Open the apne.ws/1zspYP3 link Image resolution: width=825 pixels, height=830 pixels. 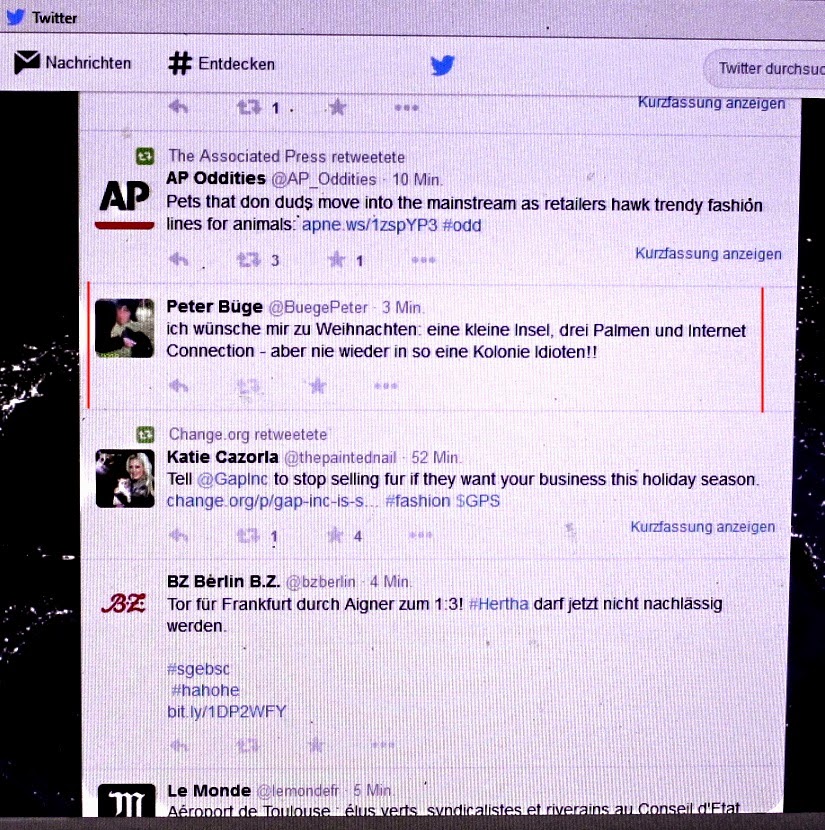[369, 225]
